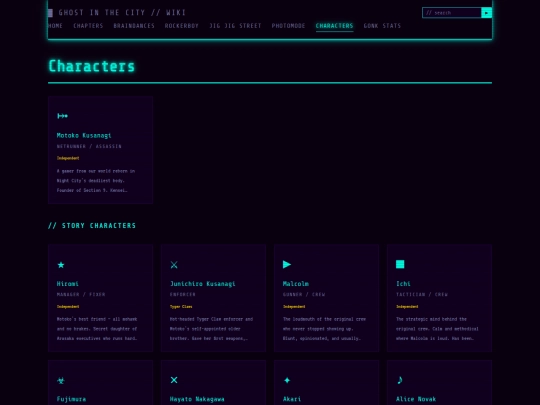The image size is (540, 405).
Task: Click the Characters page heading
Action: coord(92,66)
